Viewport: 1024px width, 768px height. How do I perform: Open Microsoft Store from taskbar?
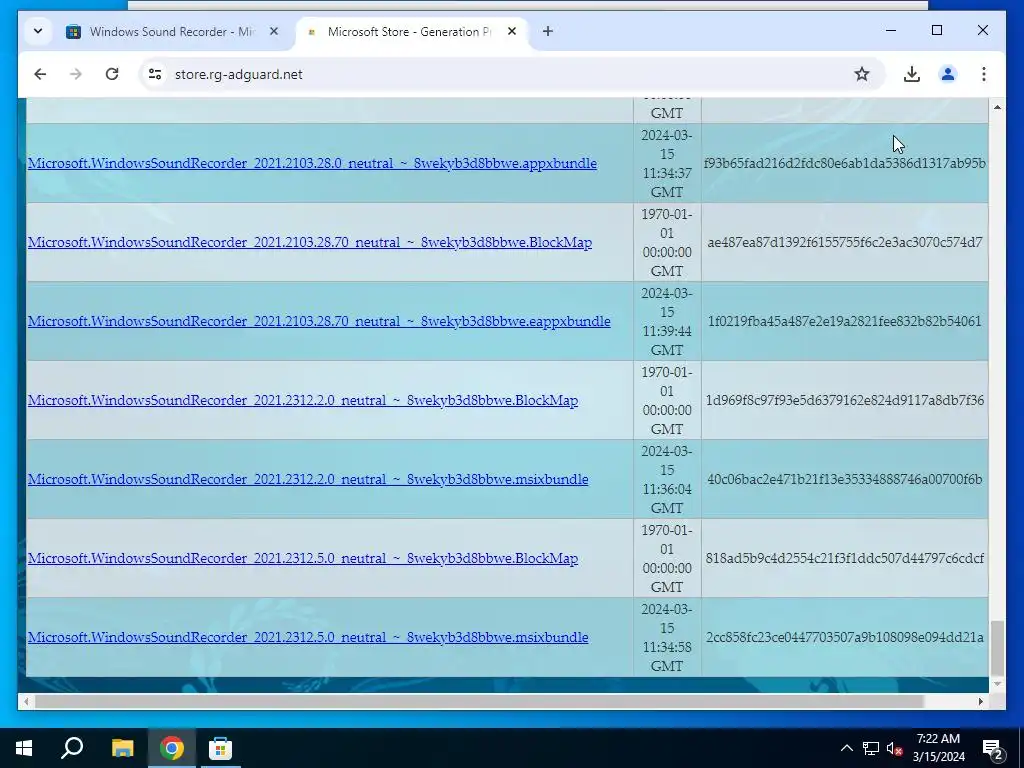point(220,748)
